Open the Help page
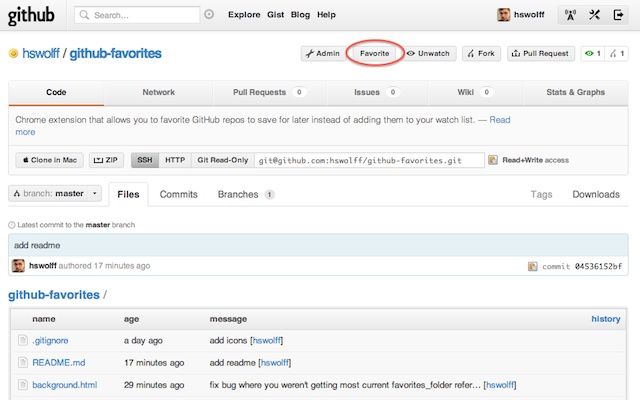The width and height of the screenshot is (640, 400). click(x=326, y=15)
